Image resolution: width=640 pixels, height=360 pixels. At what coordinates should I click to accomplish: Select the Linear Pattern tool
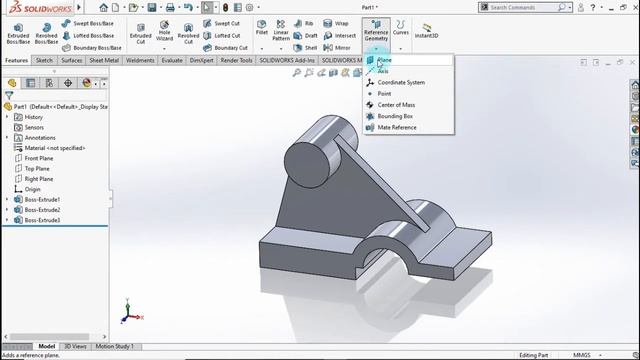coord(281,31)
